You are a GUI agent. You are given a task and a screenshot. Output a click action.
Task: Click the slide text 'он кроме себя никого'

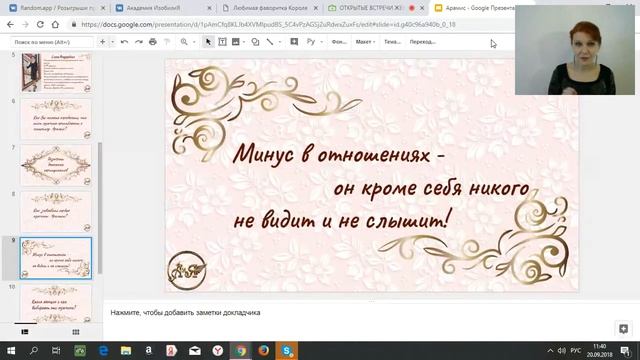pyautogui.click(x=431, y=188)
